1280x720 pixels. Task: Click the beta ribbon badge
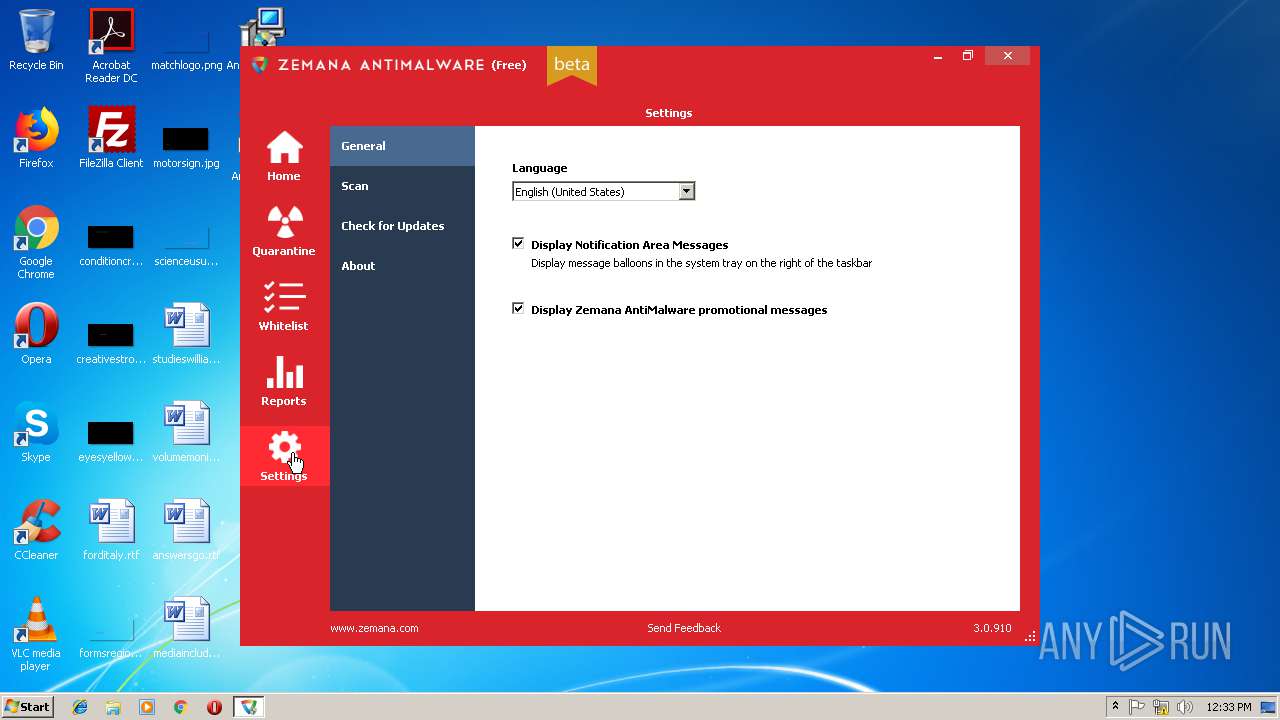(572, 65)
